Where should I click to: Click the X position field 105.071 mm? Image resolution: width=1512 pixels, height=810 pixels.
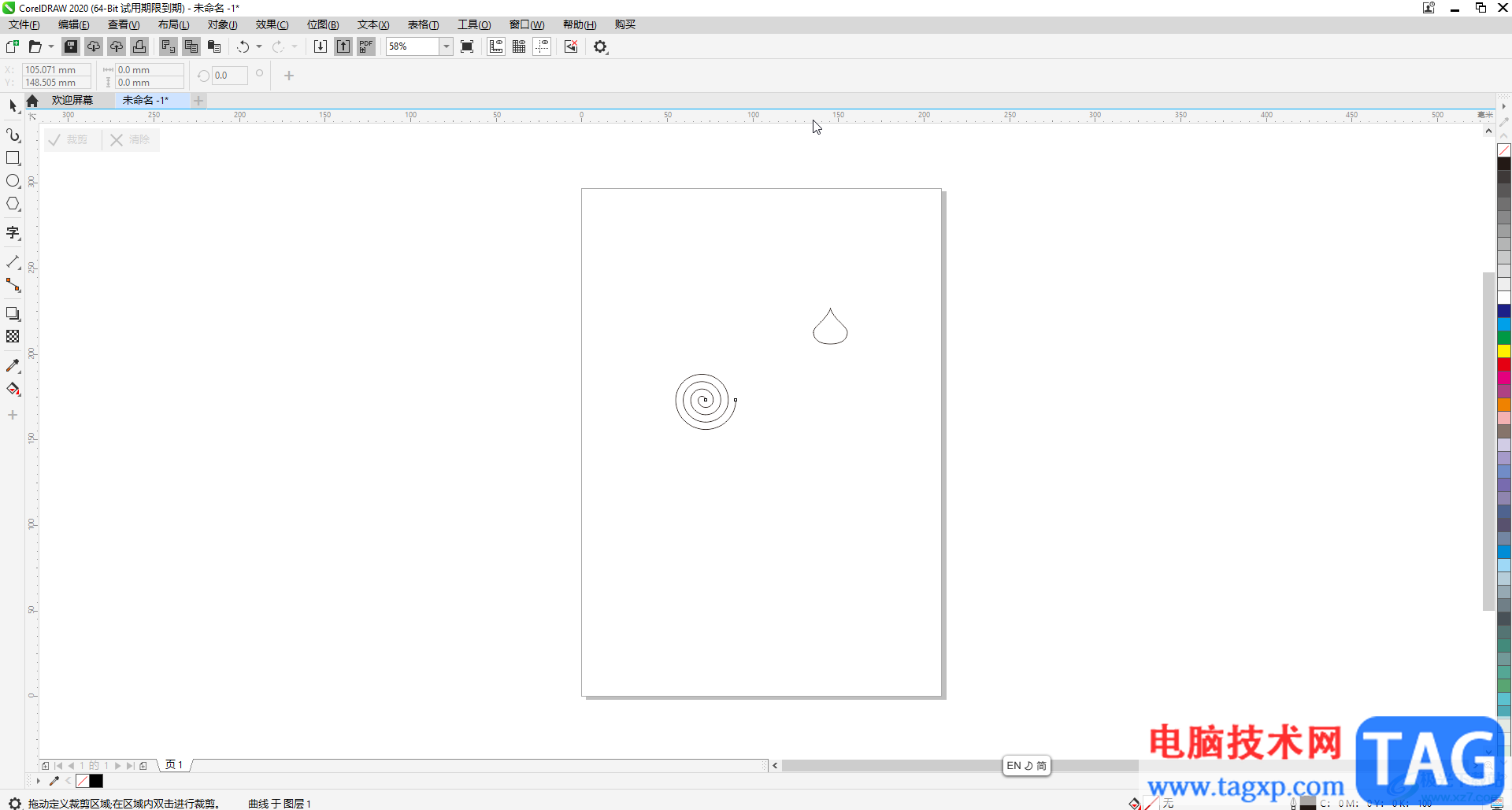(56, 69)
